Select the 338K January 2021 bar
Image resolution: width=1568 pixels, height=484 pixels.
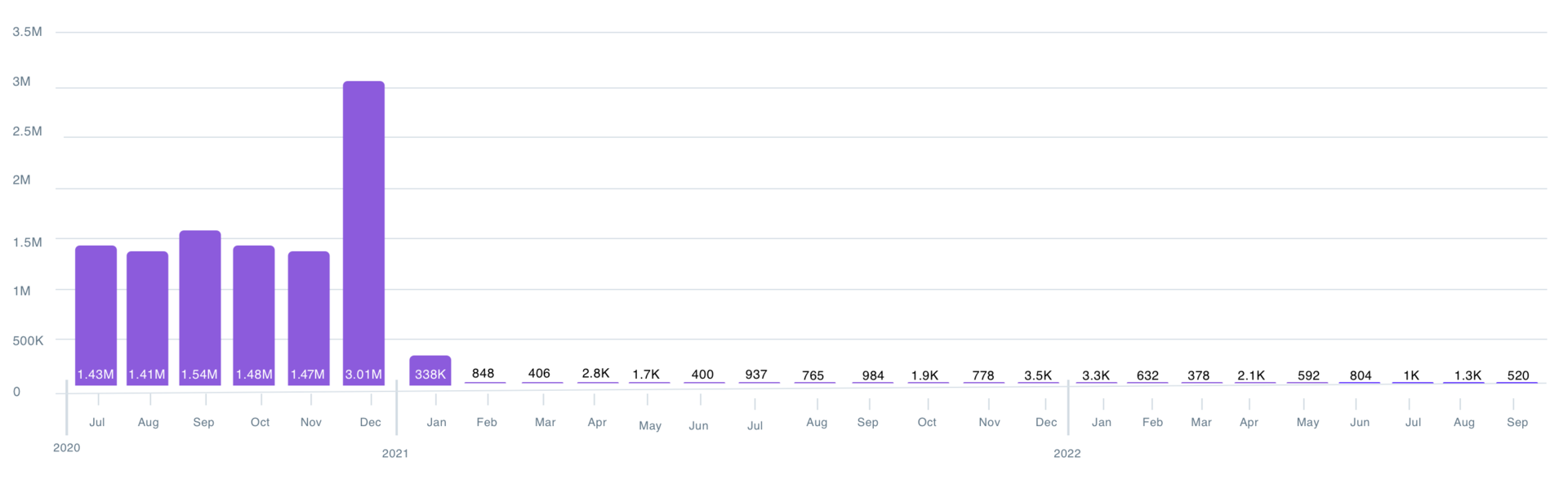[430, 370]
